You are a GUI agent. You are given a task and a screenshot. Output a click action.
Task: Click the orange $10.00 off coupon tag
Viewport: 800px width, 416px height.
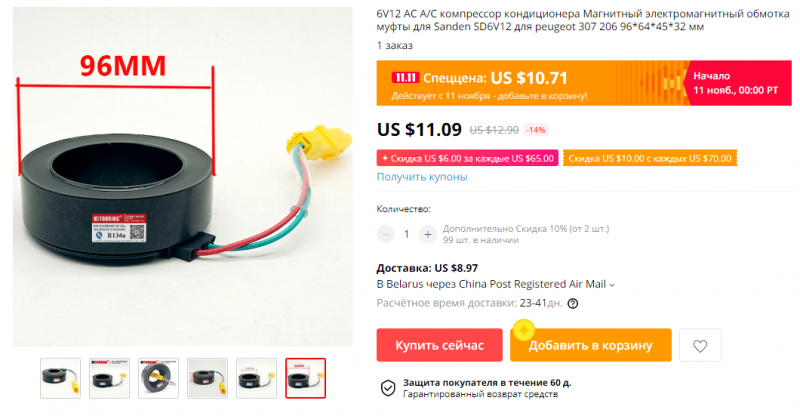tap(650, 158)
